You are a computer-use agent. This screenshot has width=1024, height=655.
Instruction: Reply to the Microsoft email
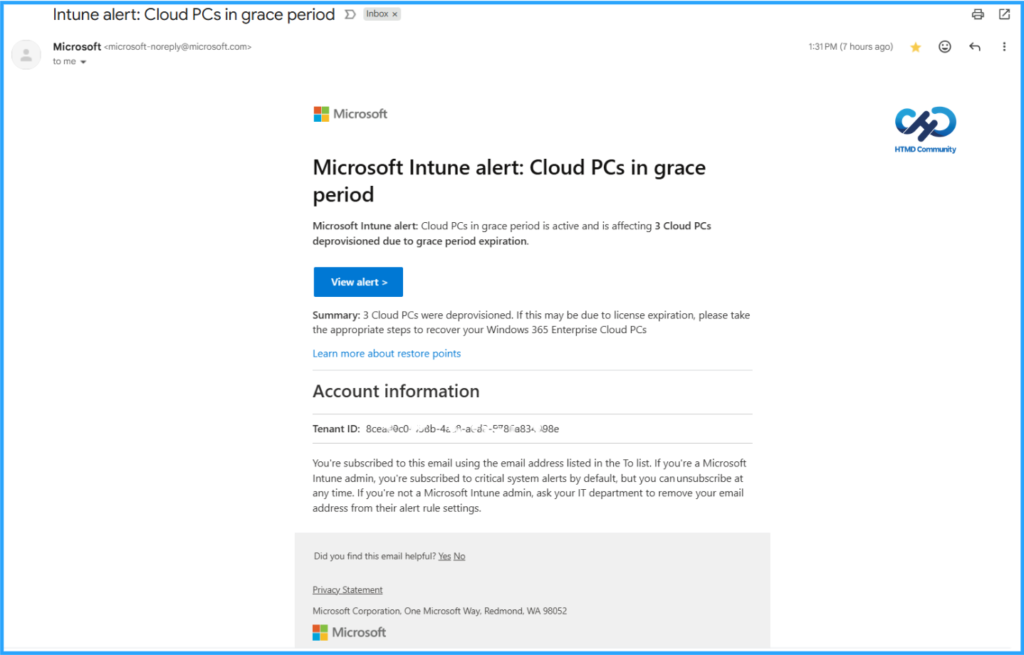pos(974,46)
